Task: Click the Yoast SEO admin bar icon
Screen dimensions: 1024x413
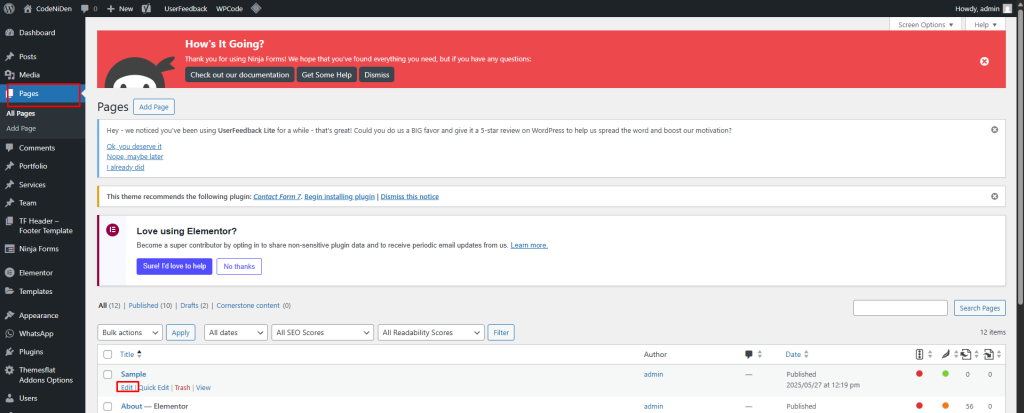Action: pyautogui.click(x=147, y=8)
